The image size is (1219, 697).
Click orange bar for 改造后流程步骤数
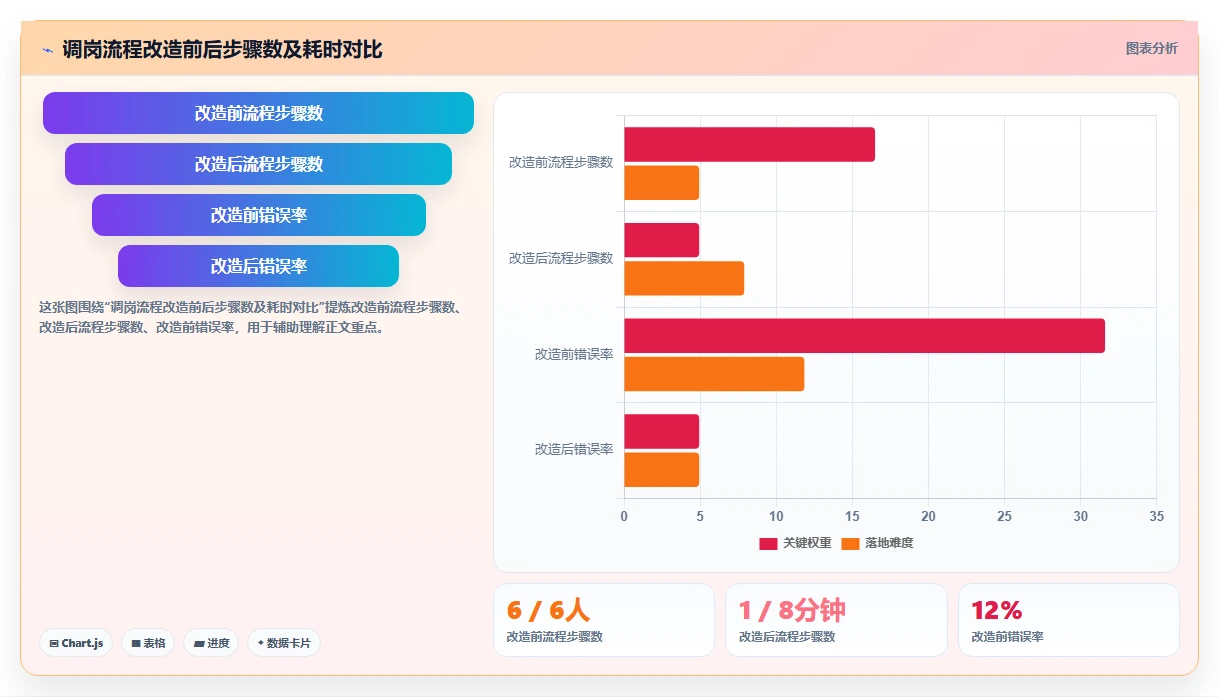pyautogui.click(x=684, y=278)
